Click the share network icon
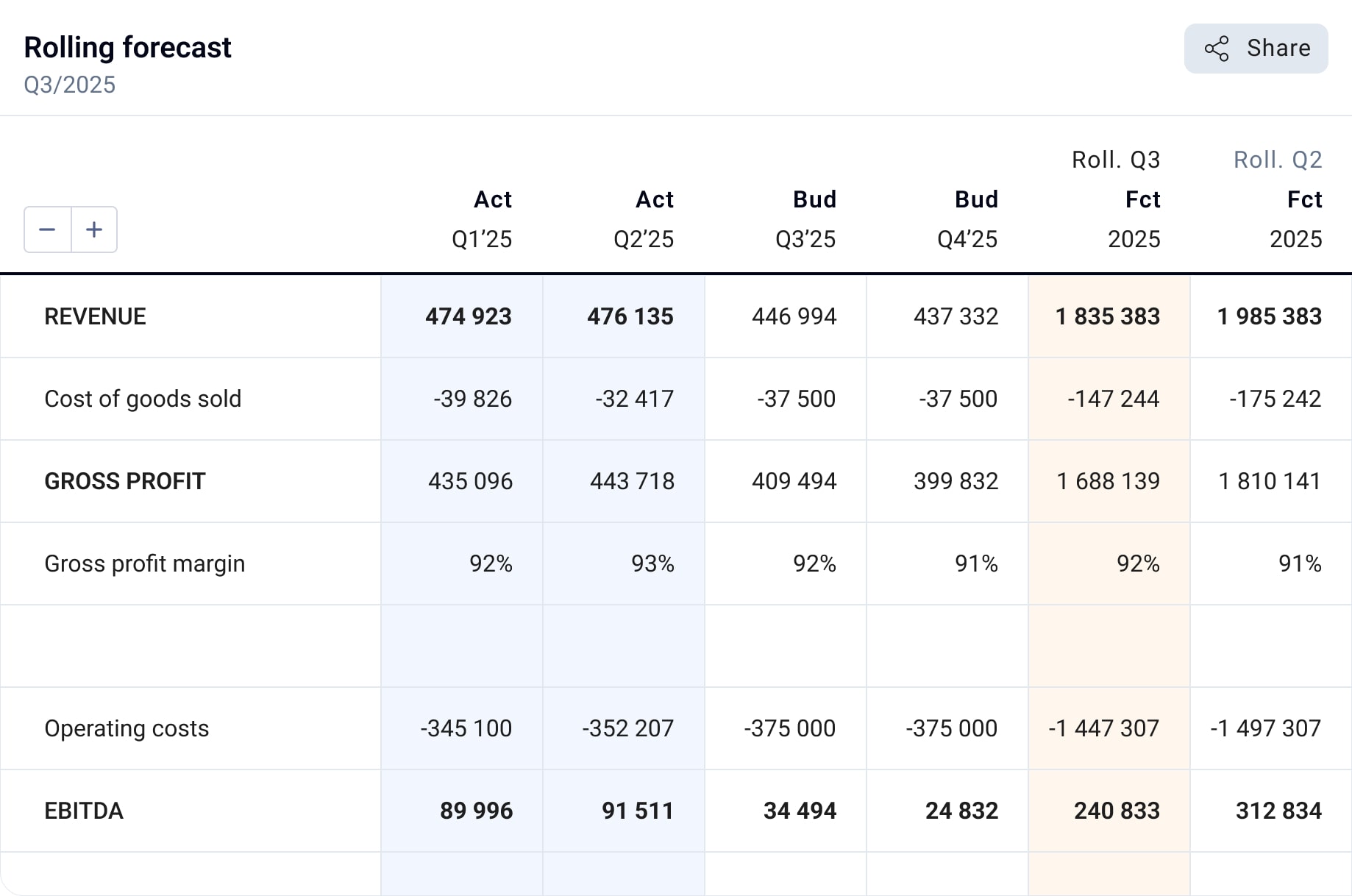The width and height of the screenshot is (1352, 896). [x=1217, y=49]
